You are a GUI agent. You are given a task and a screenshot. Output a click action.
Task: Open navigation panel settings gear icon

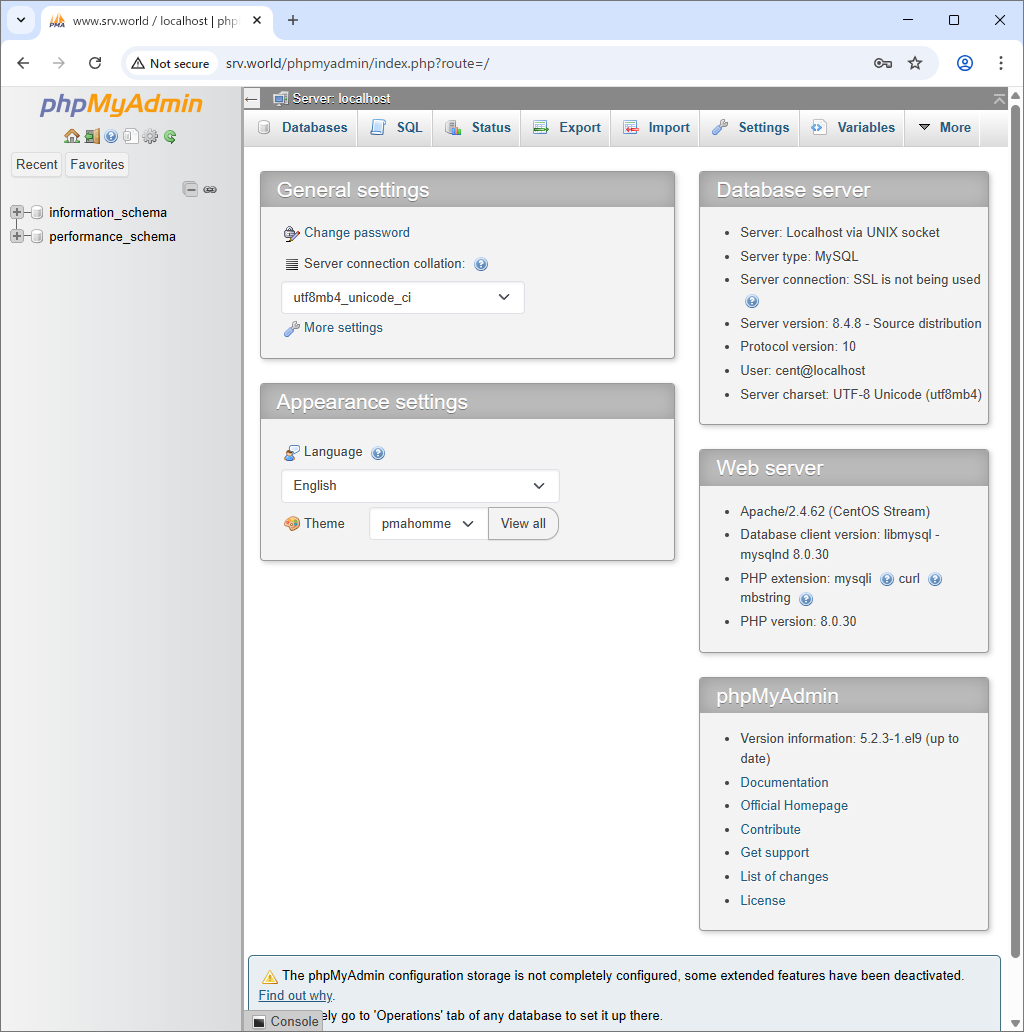click(150, 136)
